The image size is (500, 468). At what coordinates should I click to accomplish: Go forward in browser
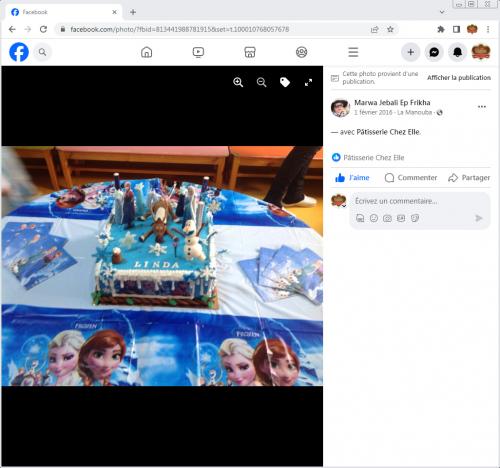28,29
